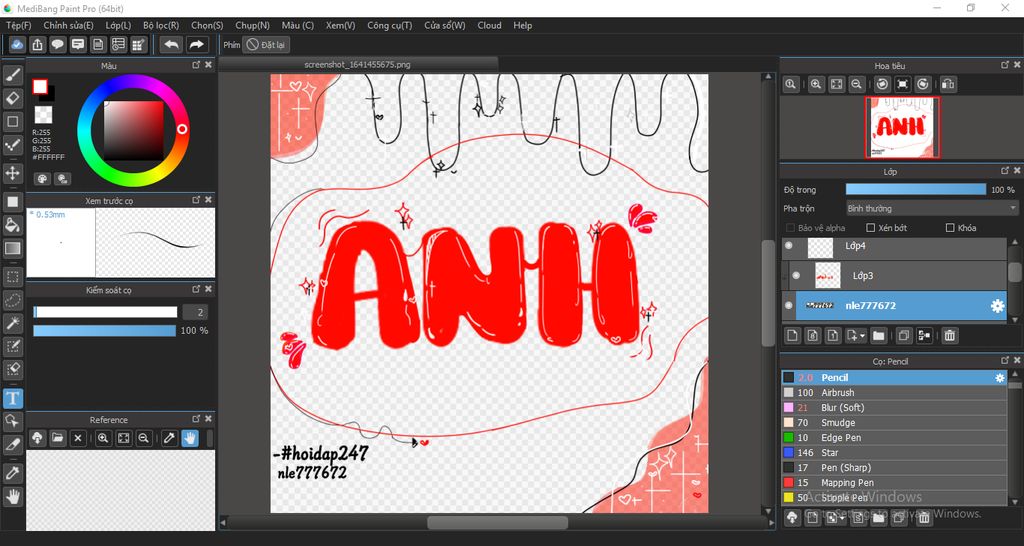Check the Bảo vệ alpha checkbox
Screen dimensions: 1024x546
790,228
